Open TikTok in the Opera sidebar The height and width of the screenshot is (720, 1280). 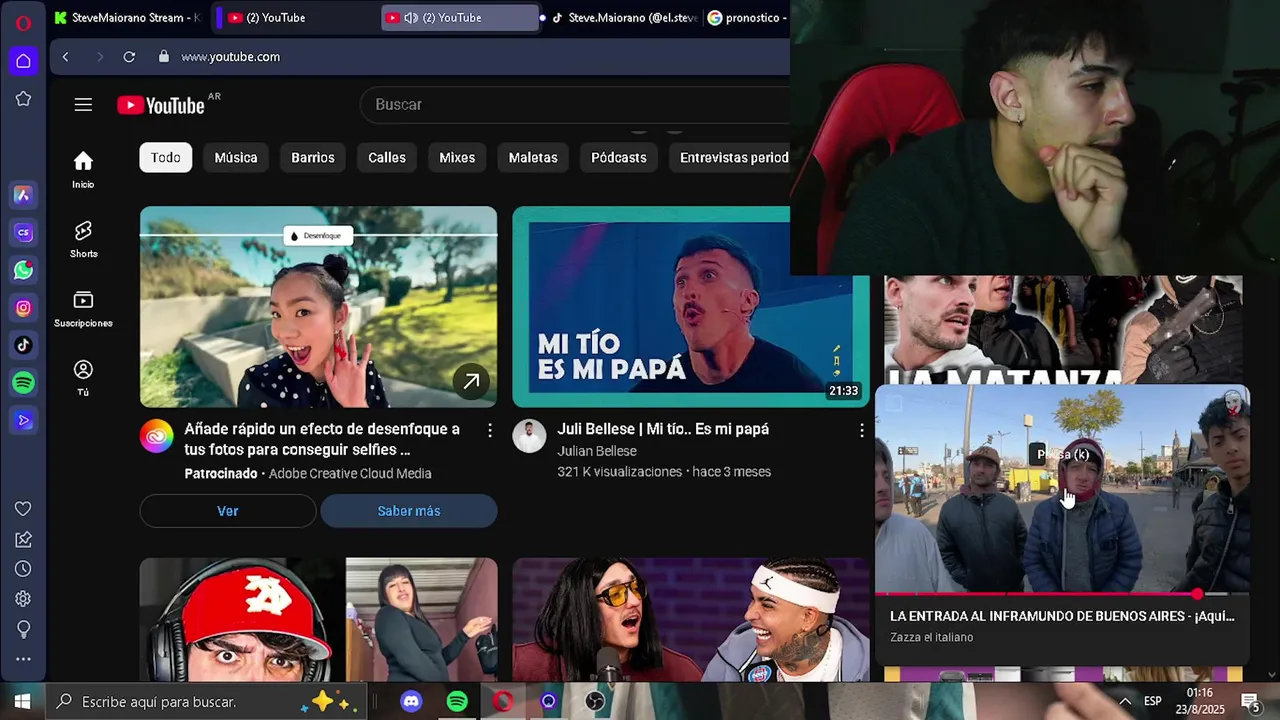click(x=23, y=345)
